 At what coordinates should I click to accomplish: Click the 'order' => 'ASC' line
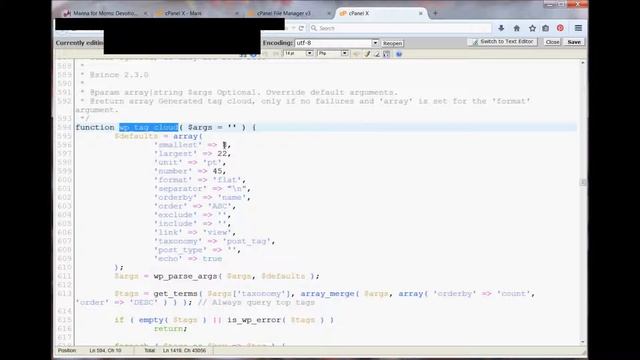click(x=195, y=206)
